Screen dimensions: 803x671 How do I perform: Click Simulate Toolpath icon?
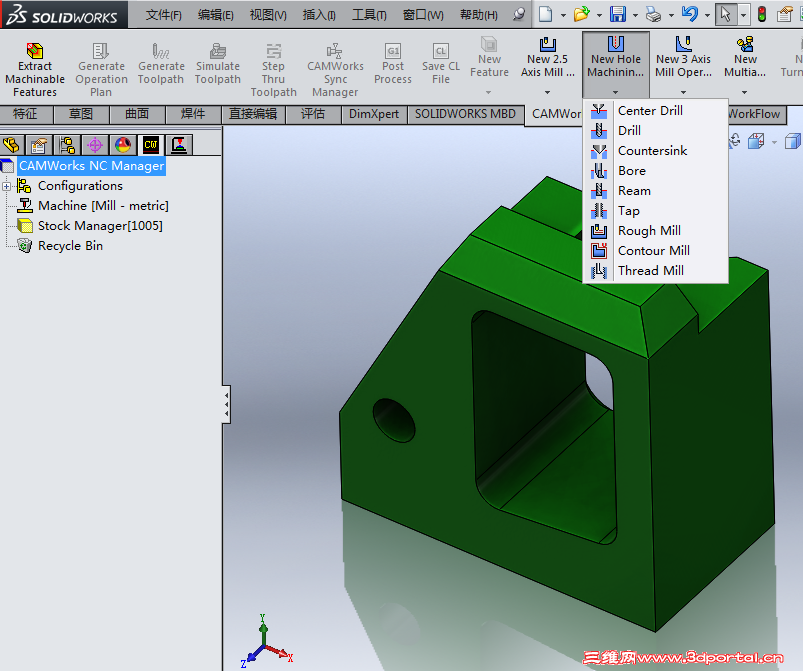218,51
